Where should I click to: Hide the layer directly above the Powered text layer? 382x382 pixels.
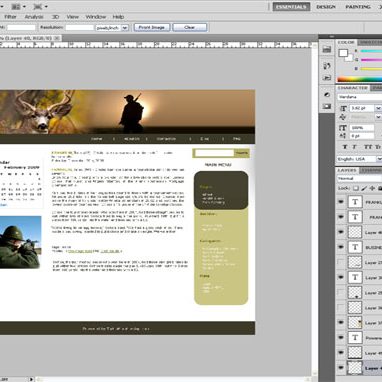click(x=341, y=322)
